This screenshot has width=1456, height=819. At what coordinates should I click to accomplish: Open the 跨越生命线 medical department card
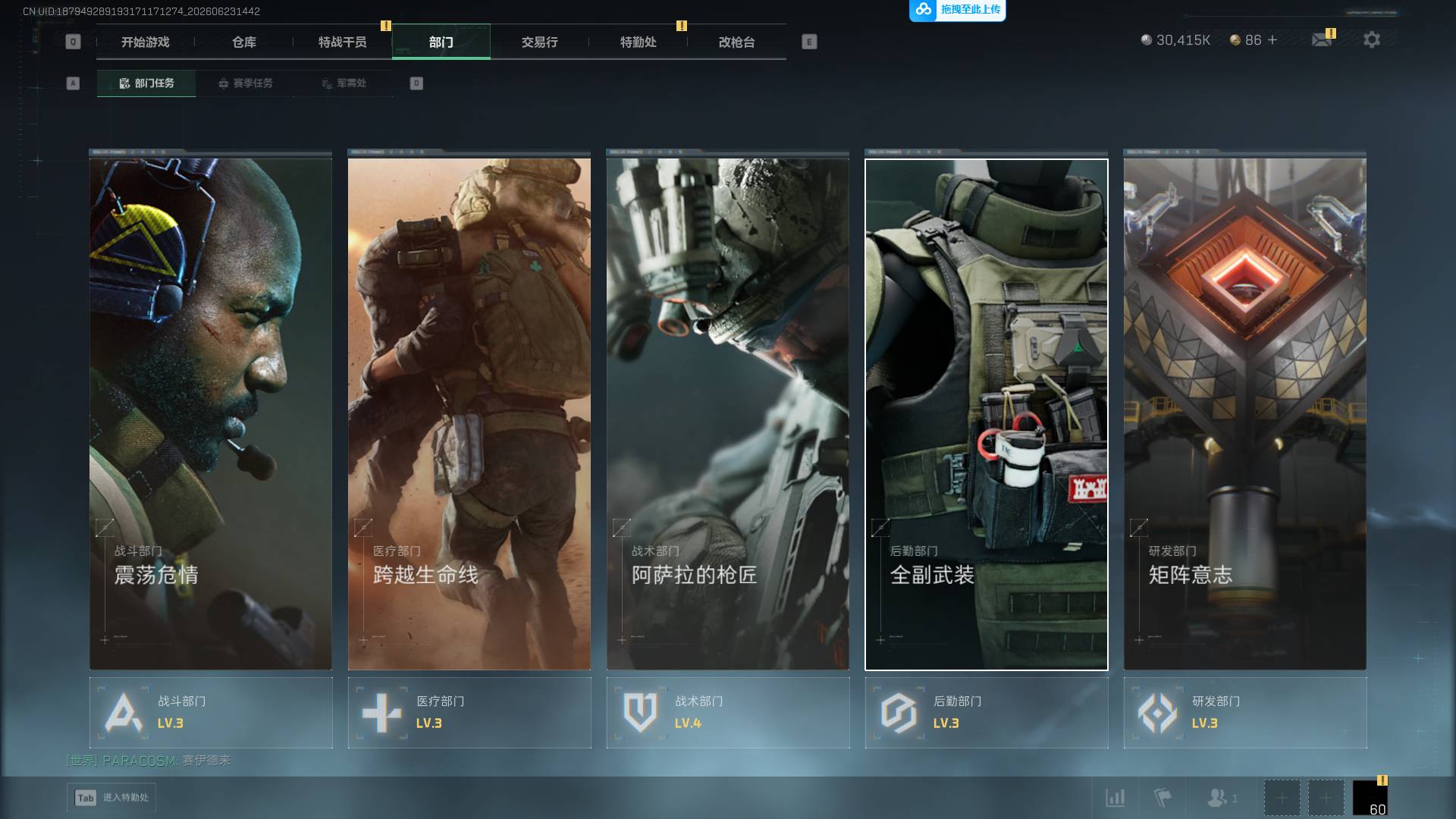[x=469, y=413]
